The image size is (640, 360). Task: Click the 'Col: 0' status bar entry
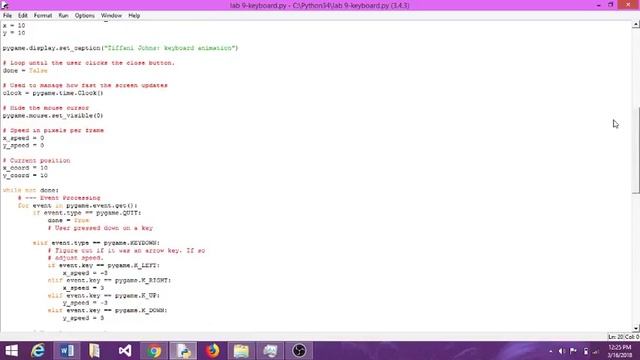click(632, 337)
